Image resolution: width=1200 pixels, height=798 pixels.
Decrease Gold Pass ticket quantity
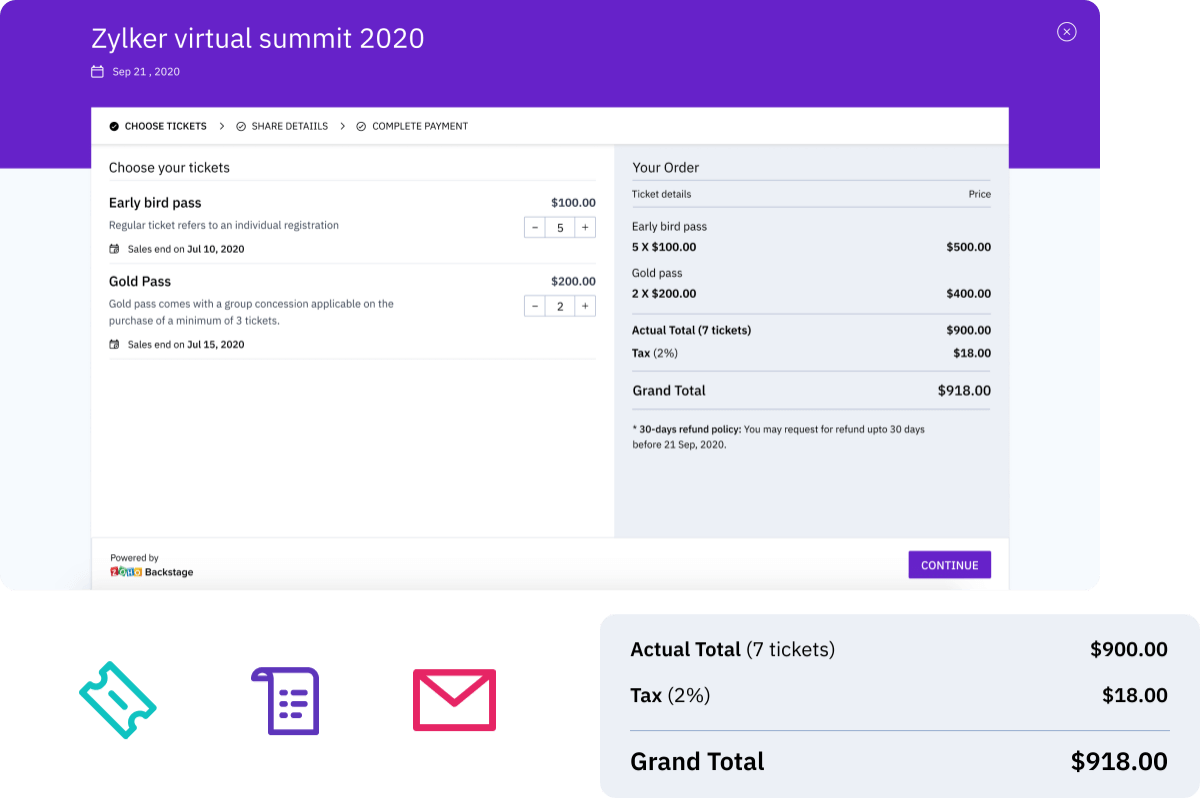tap(535, 306)
